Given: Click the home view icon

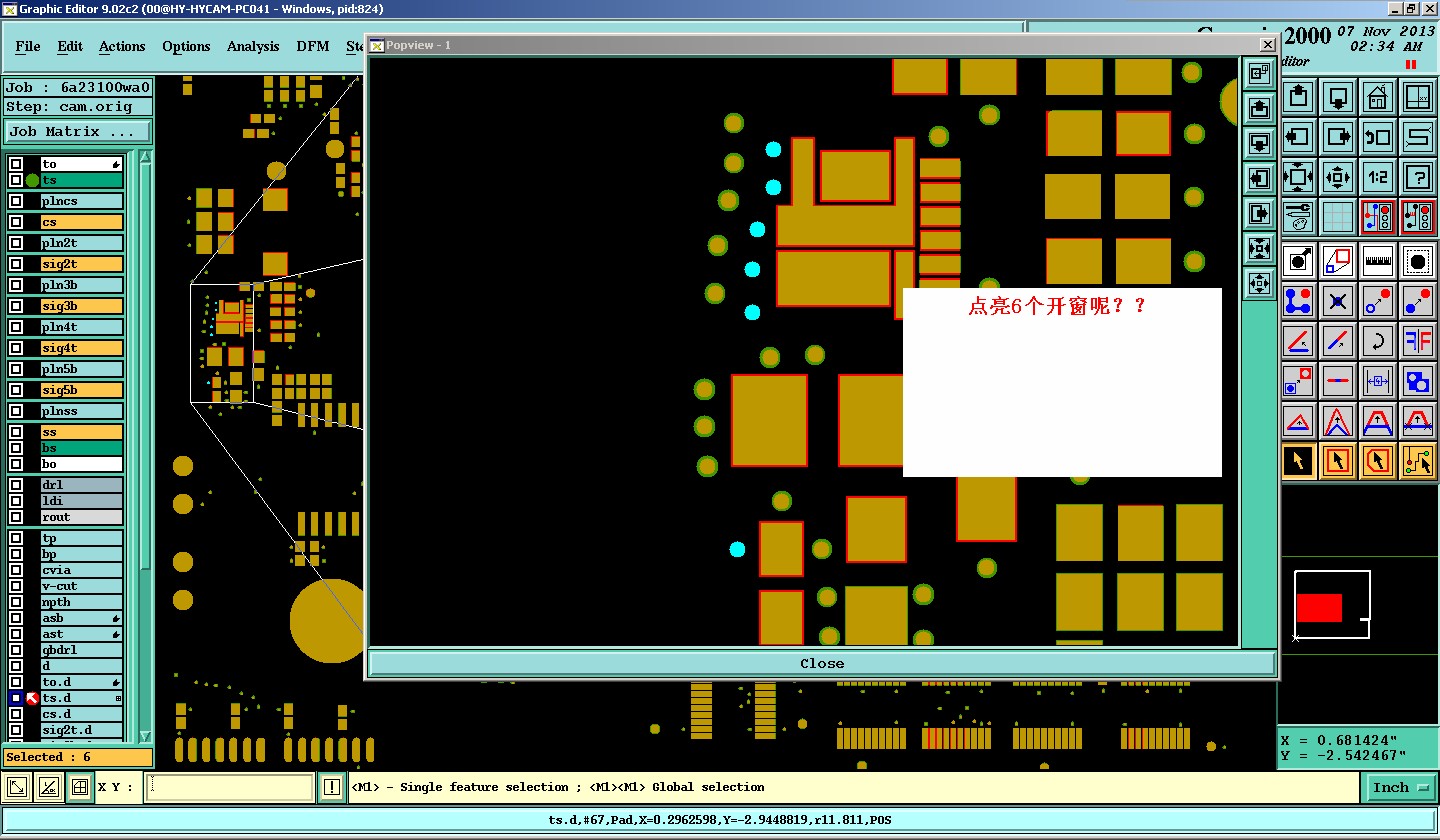Looking at the screenshot, I should click(1378, 98).
